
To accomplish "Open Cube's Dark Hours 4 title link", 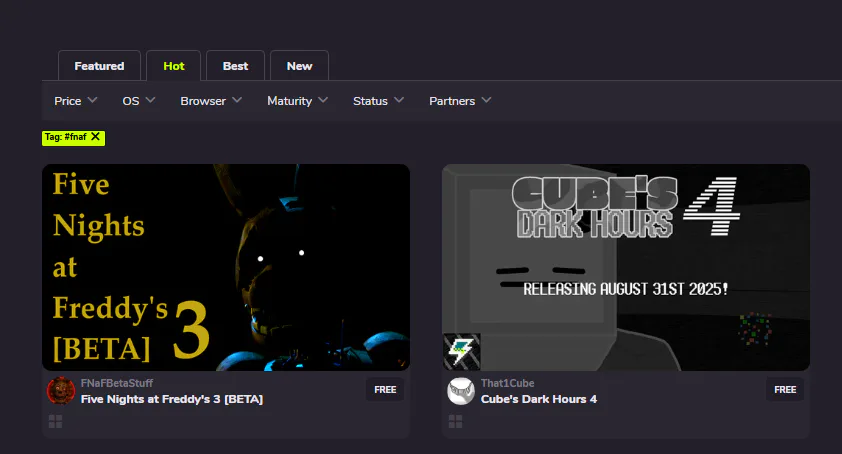I will pyautogui.click(x=539, y=399).
